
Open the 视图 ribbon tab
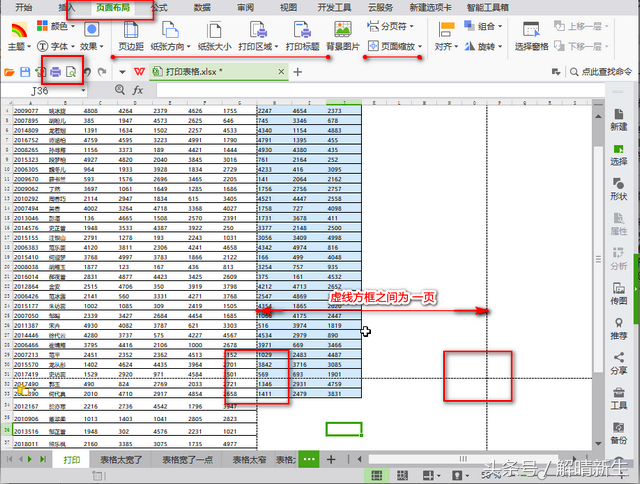[x=288, y=7]
